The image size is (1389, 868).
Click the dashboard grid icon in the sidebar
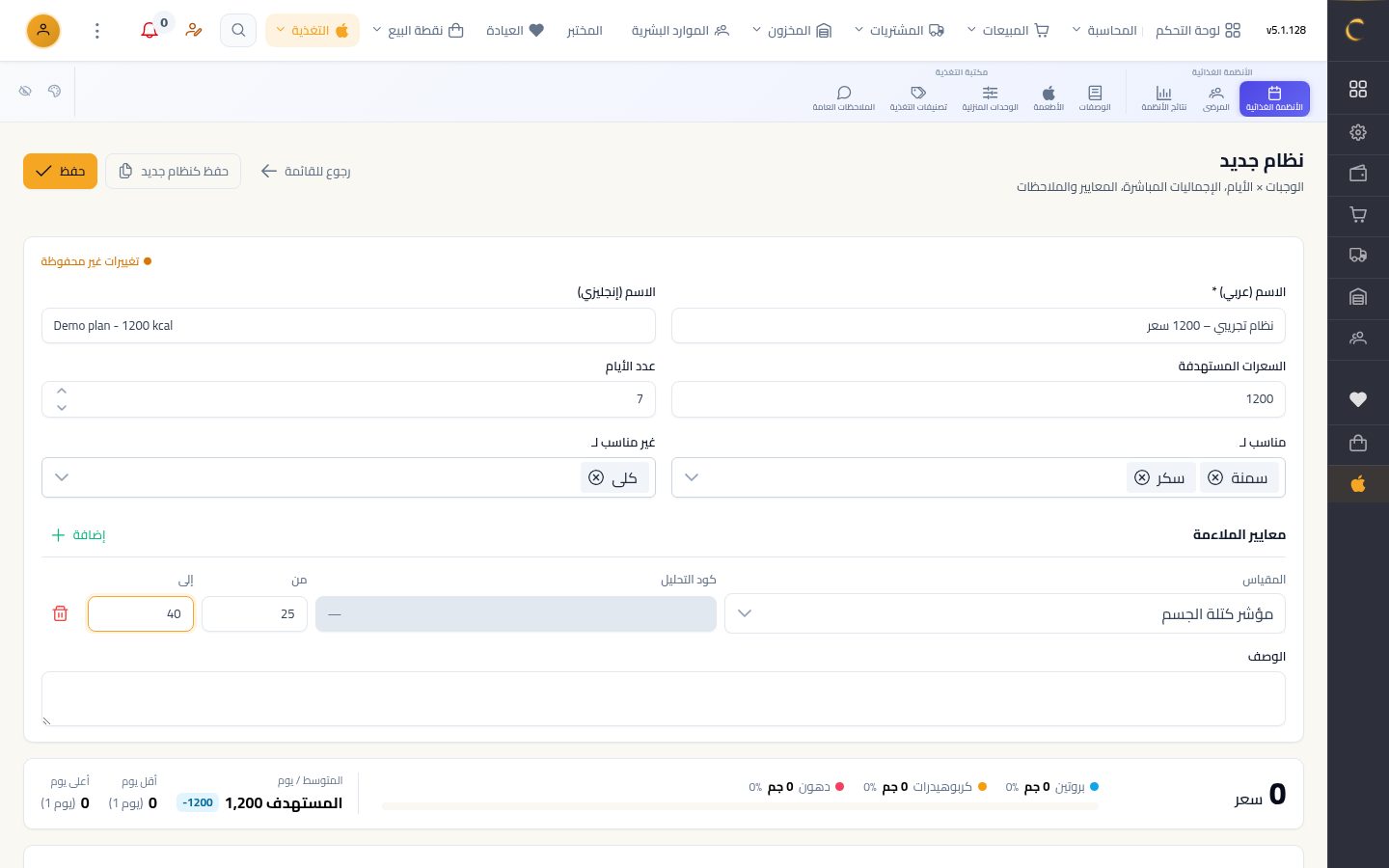pyautogui.click(x=1358, y=89)
